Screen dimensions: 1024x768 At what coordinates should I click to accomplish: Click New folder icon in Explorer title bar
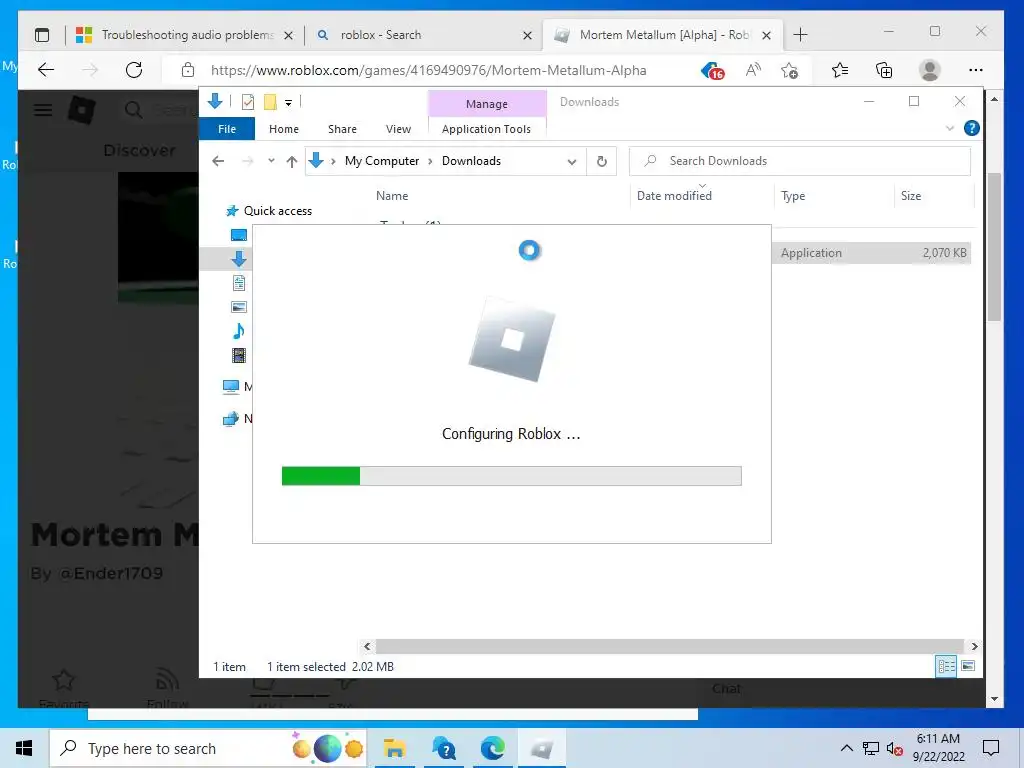tap(270, 102)
